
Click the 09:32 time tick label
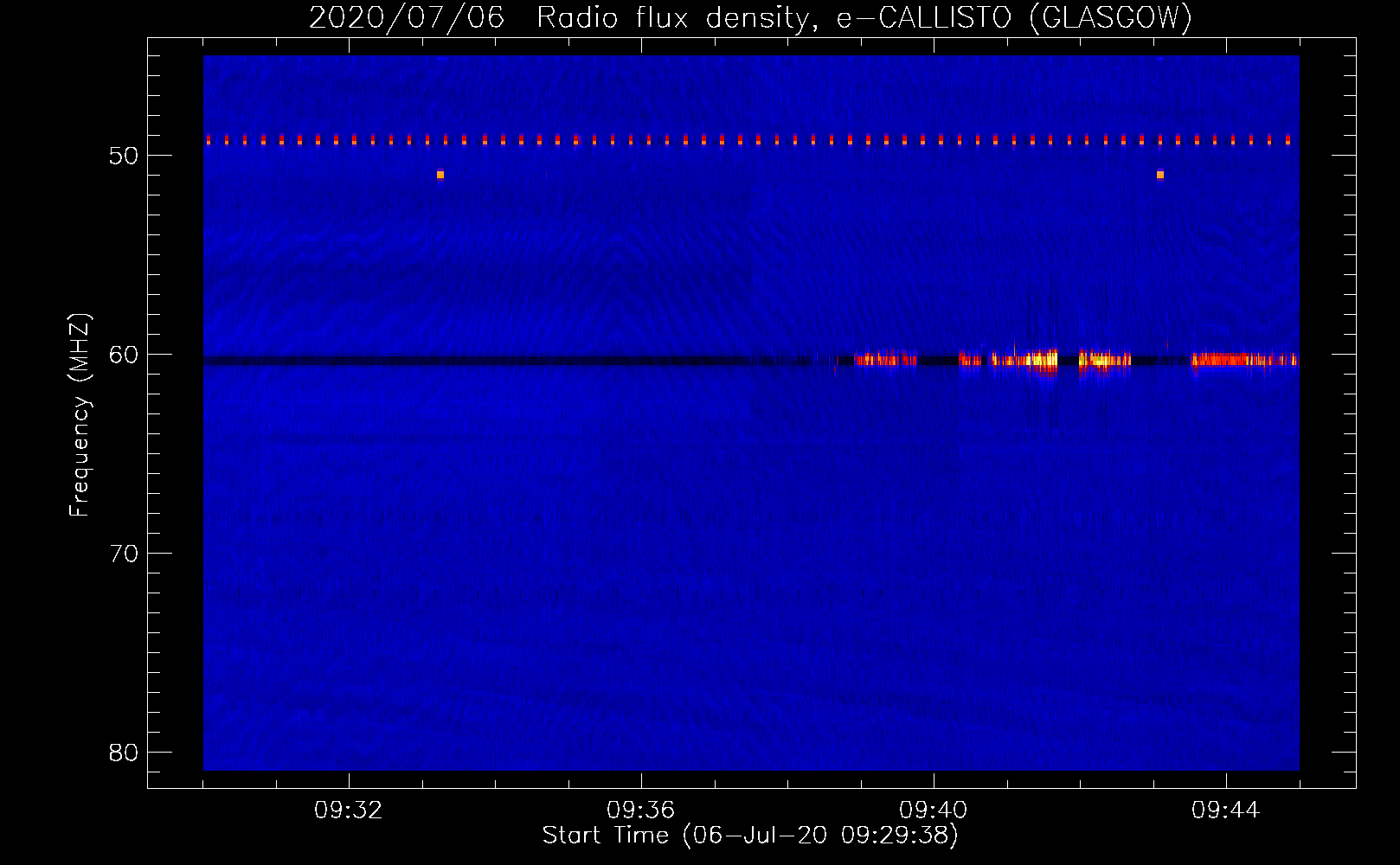click(x=349, y=811)
